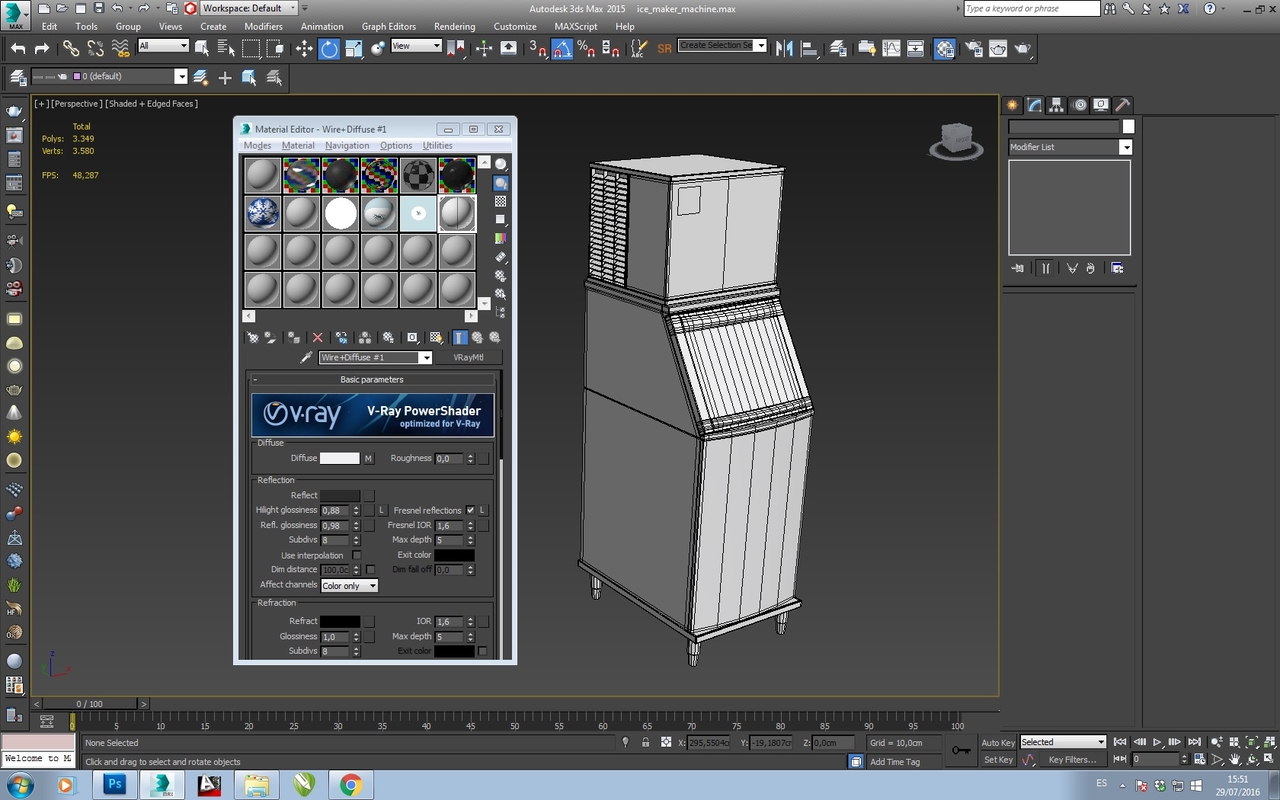Open the Material Editor toolbar icon
This screenshot has height=800, width=1280.
point(944,48)
